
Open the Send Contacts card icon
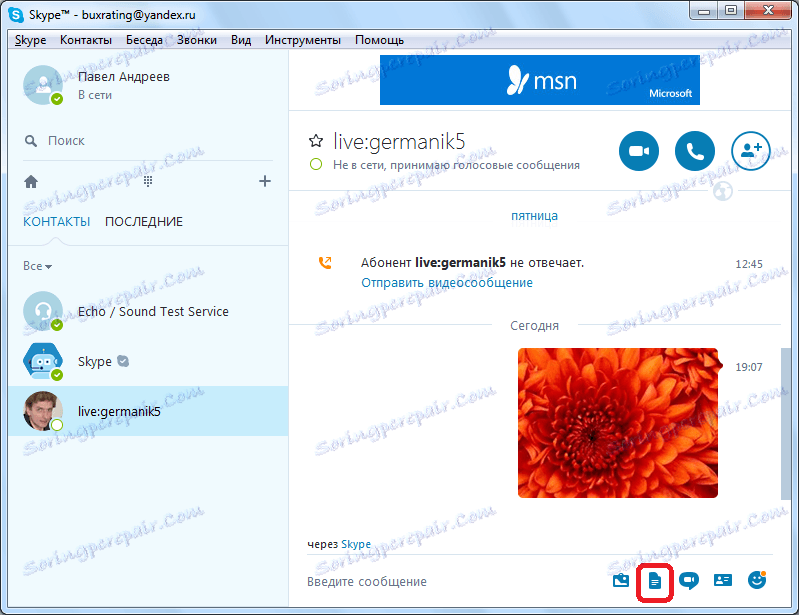(723, 580)
